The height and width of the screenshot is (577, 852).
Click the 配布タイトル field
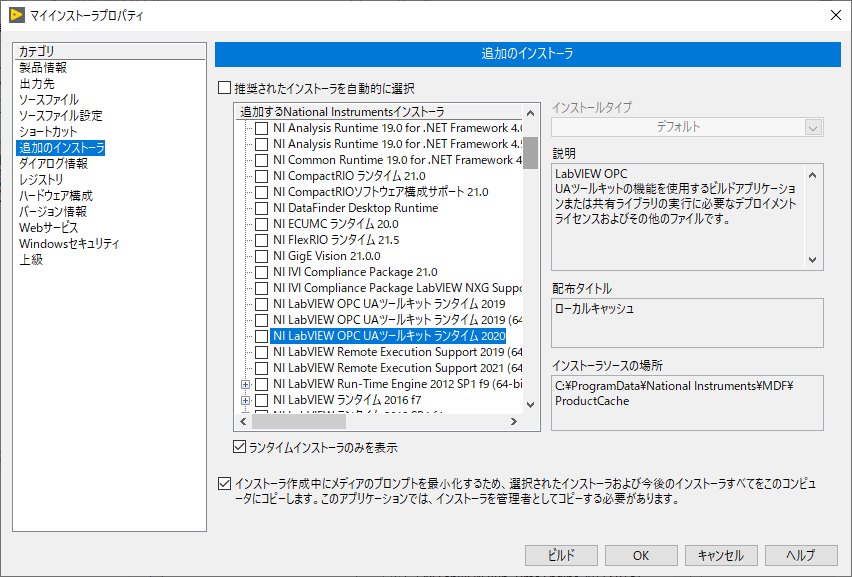[x=687, y=323]
